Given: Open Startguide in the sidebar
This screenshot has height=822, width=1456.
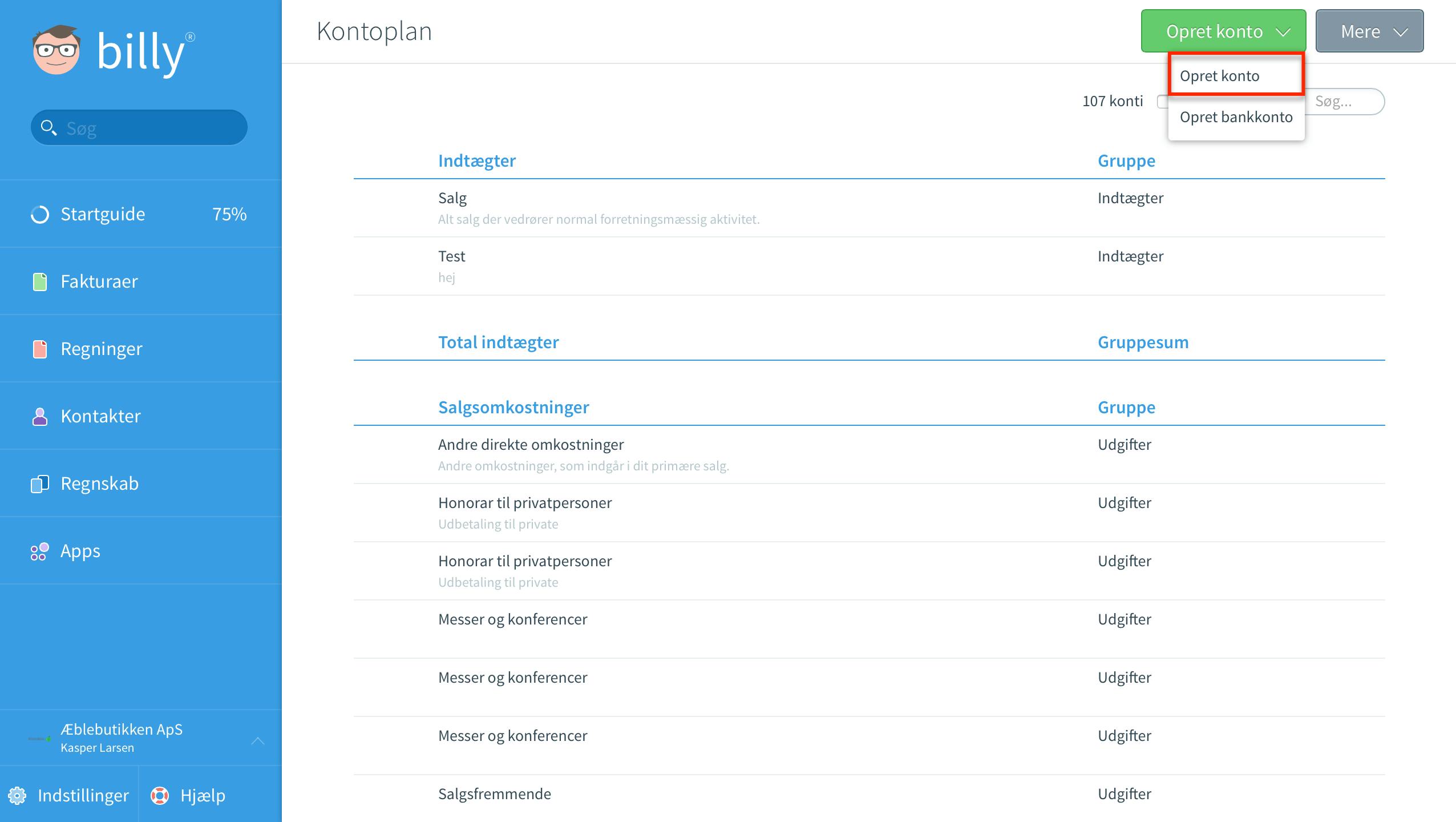Looking at the screenshot, I should coord(141,214).
